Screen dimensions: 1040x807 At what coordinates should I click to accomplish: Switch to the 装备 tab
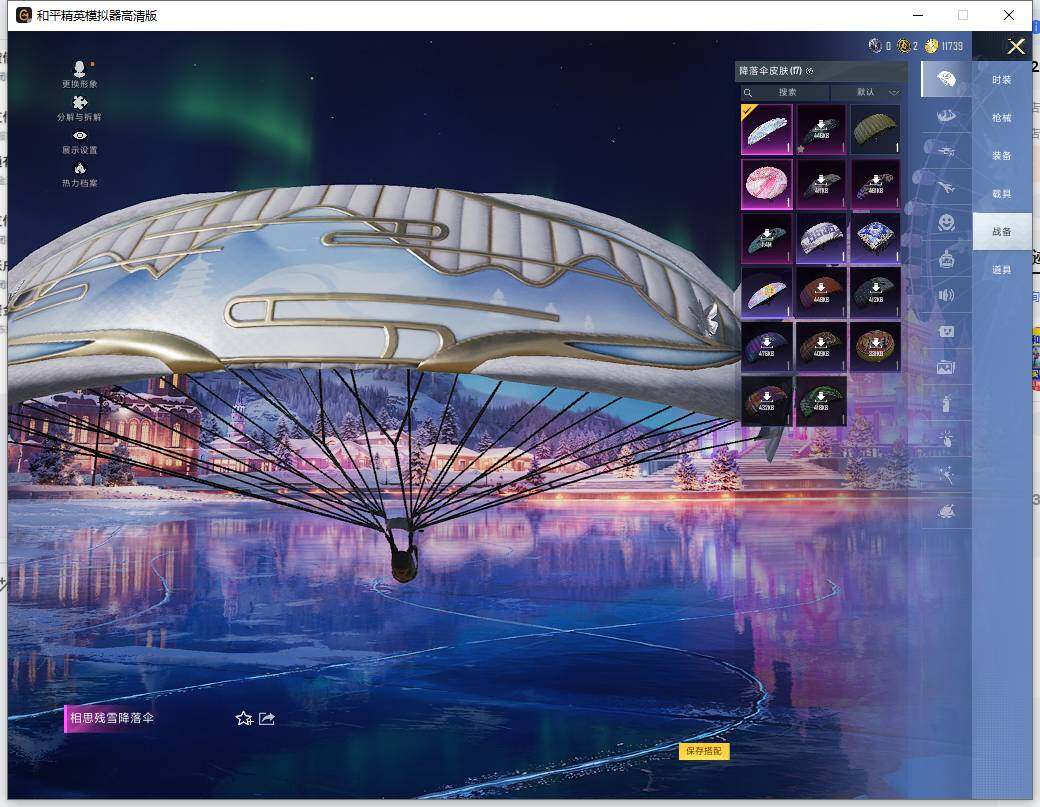[x=1002, y=155]
